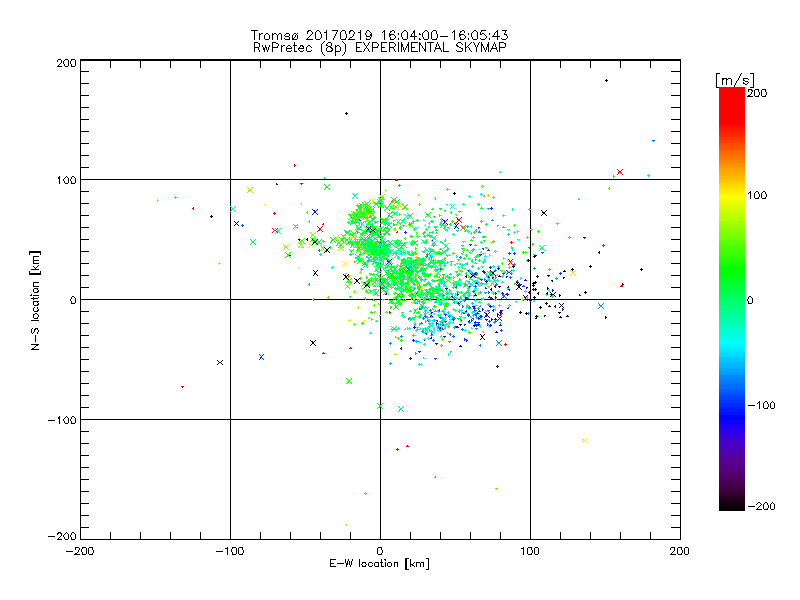Click the colorbar "-200" label
This screenshot has width=800, height=600.
point(761,506)
